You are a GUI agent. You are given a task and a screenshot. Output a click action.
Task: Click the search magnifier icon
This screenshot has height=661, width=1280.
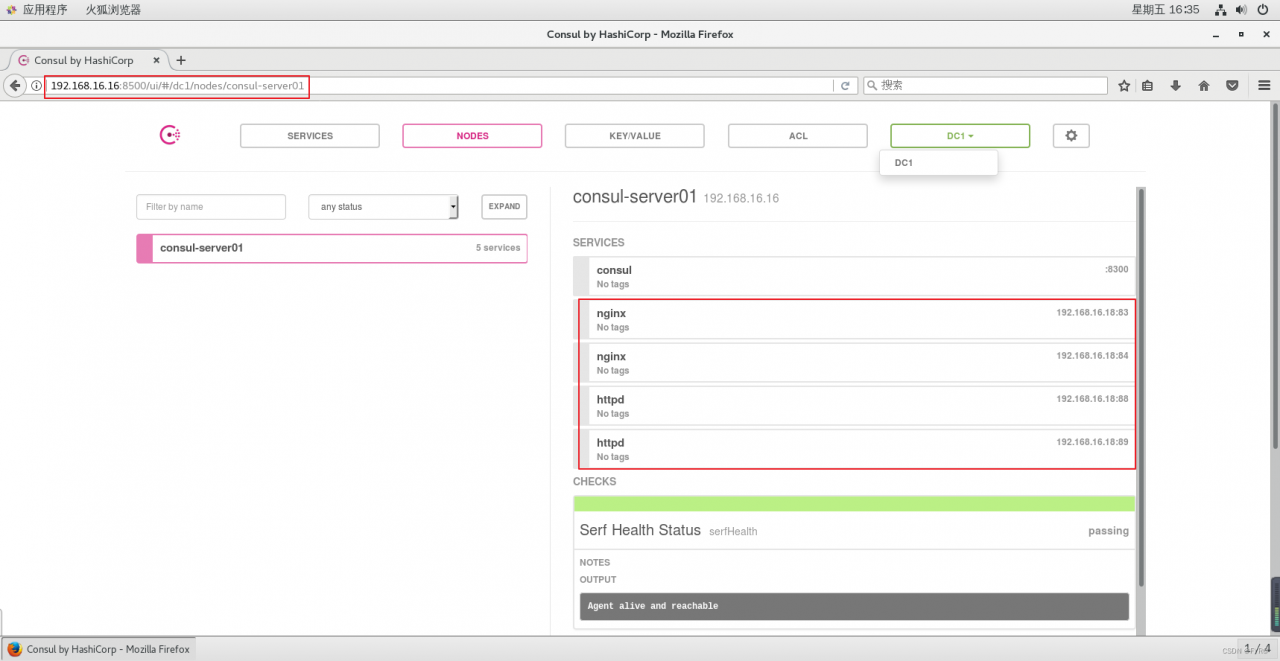[872, 86]
